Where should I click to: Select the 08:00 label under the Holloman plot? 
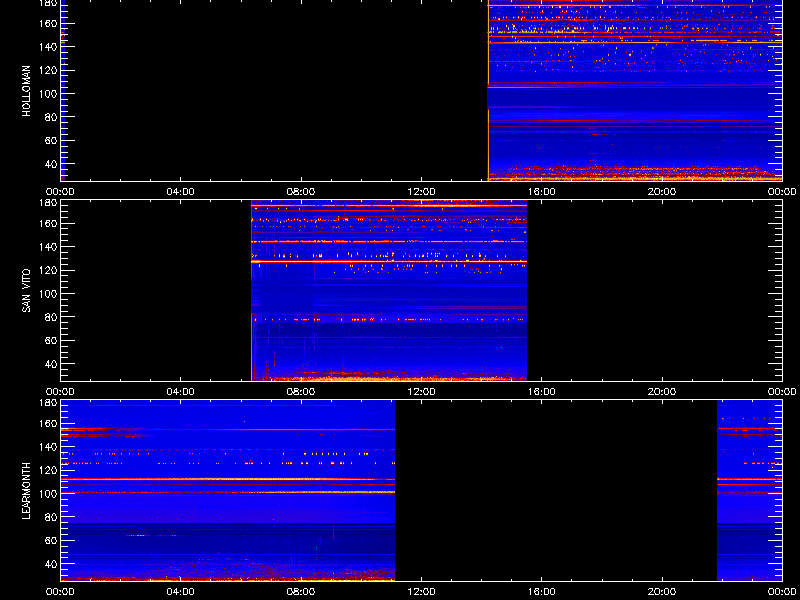pyautogui.click(x=301, y=192)
